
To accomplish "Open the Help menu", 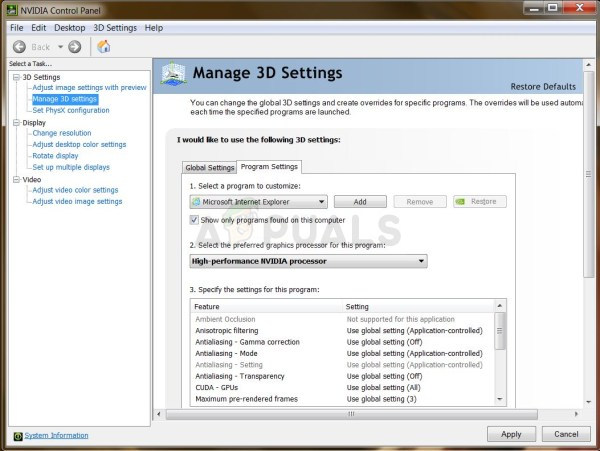I will (x=154, y=28).
